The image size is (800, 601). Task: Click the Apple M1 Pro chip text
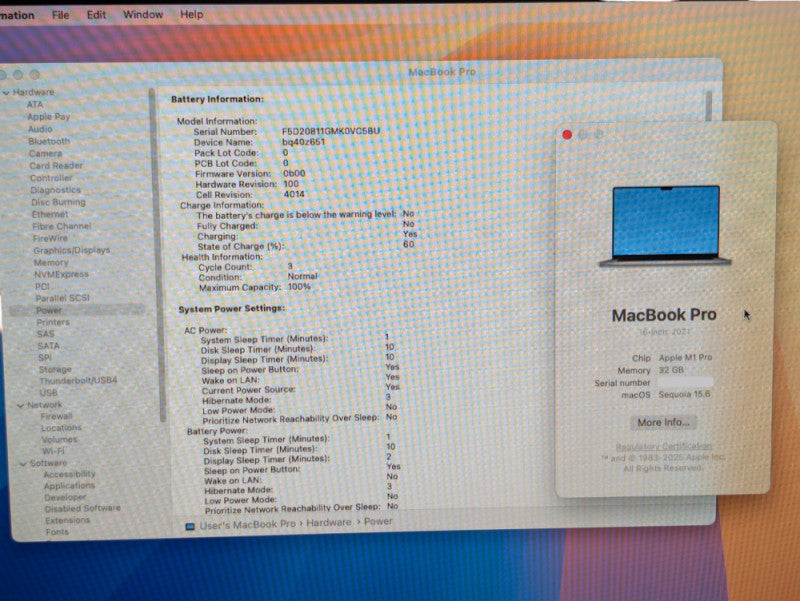click(685, 358)
